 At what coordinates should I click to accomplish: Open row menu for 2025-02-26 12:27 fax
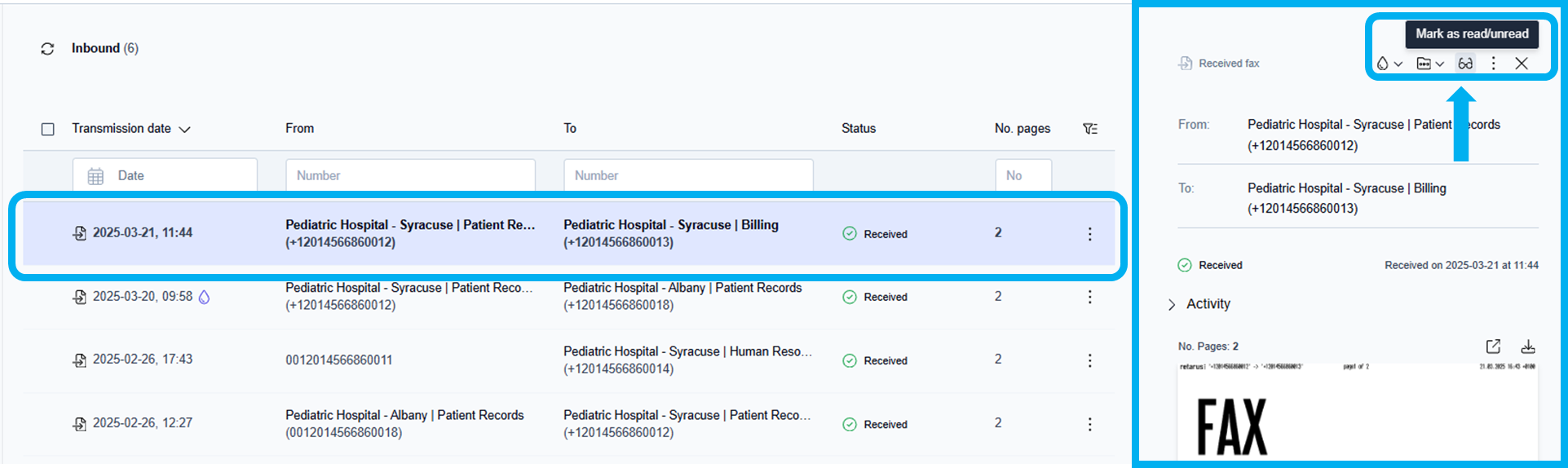pyautogui.click(x=1089, y=424)
